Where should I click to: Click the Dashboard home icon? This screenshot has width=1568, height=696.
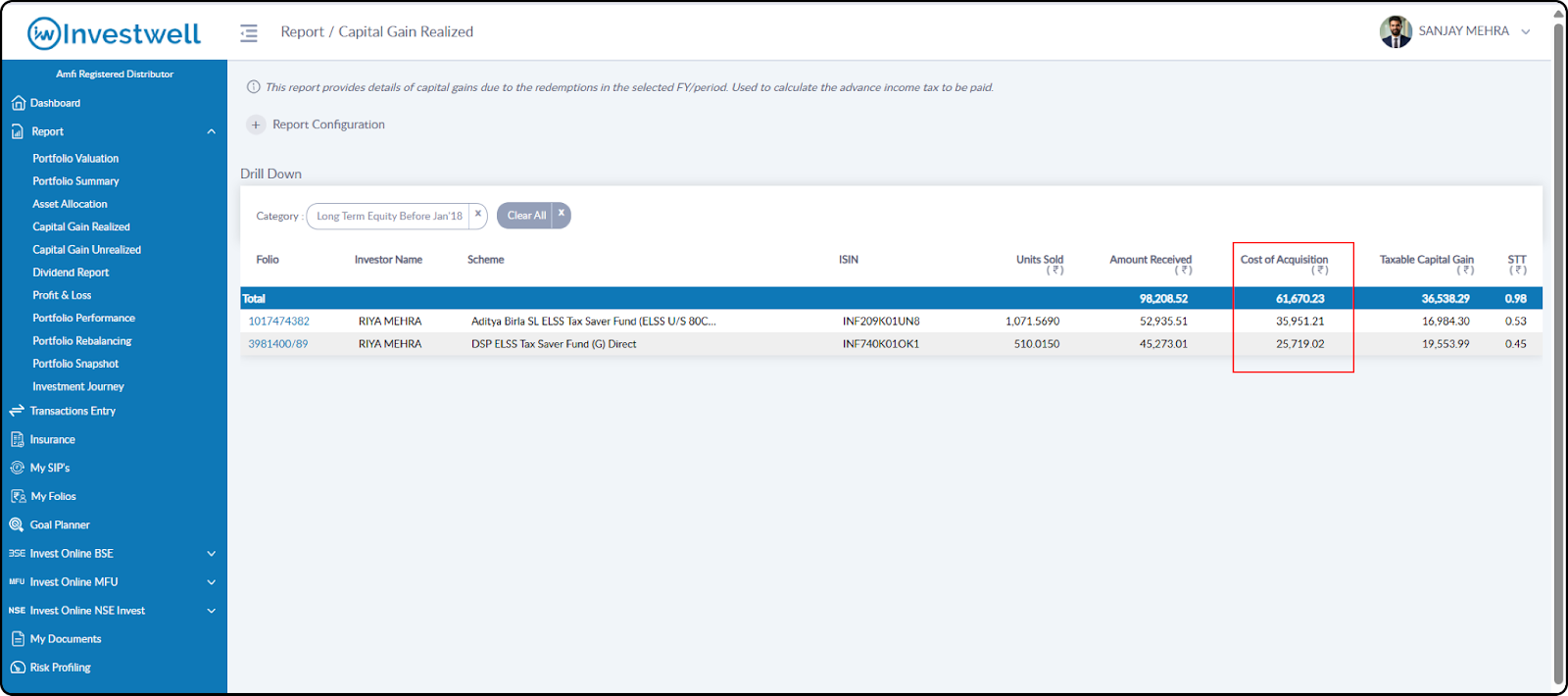pyautogui.click(x=18, y=103)
